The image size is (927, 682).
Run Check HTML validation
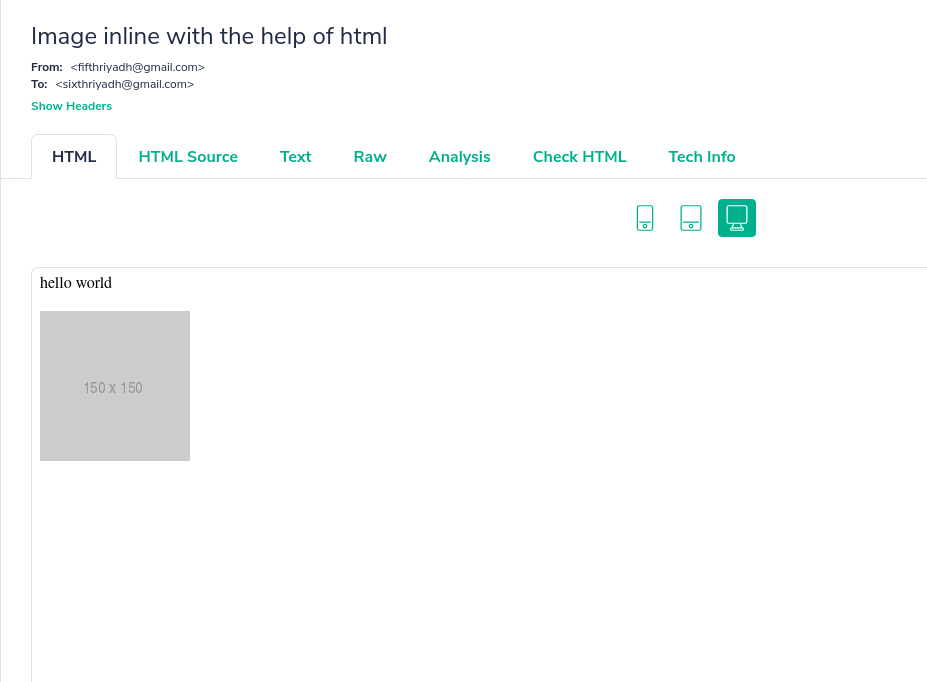tap(579, 157)
